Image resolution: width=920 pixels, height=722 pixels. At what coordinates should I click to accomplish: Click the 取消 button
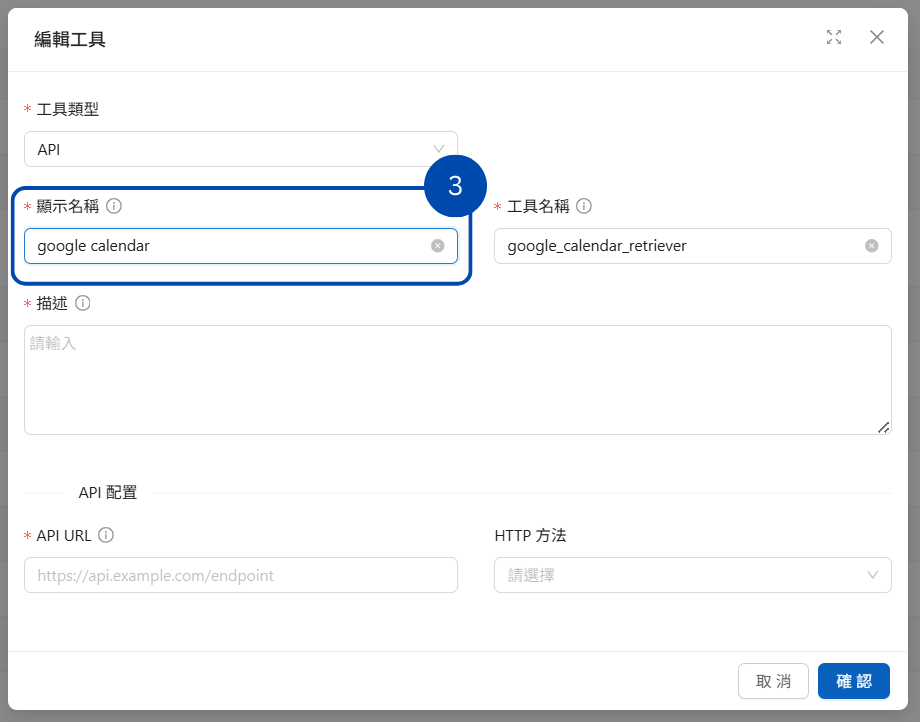(773, 681)
